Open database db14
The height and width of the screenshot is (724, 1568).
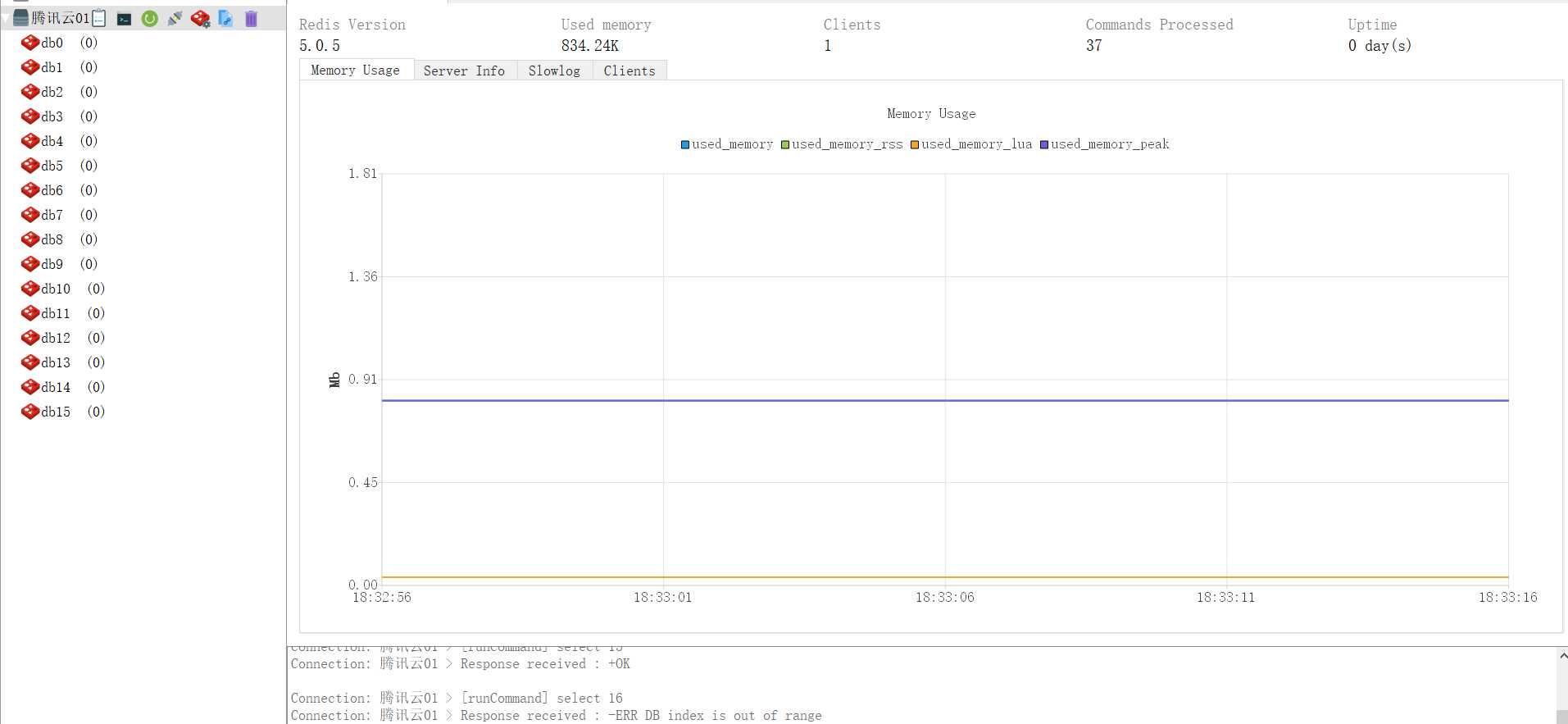(63, 387)
